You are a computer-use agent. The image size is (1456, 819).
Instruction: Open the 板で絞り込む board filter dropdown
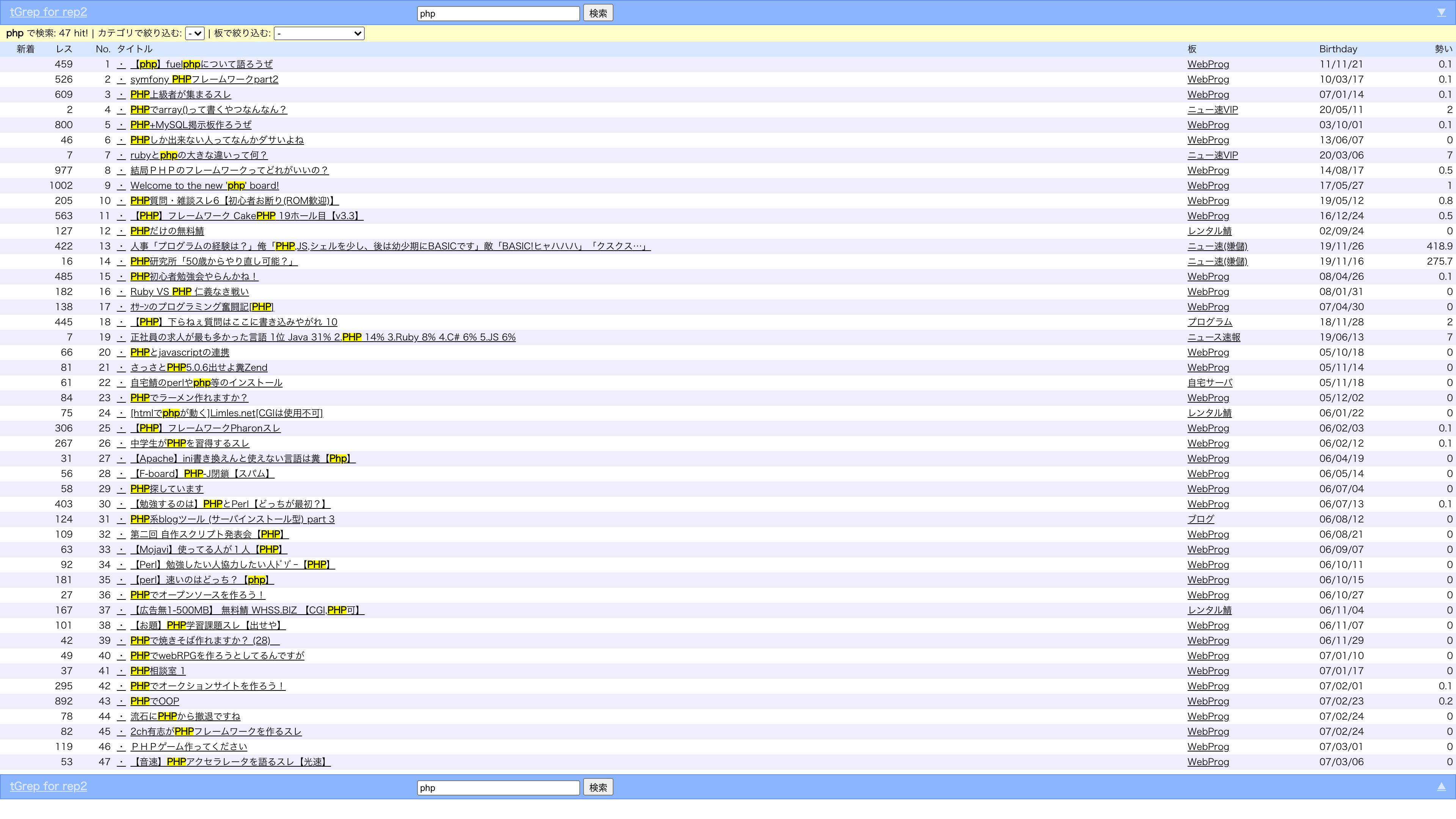click(x=319, y=33)
